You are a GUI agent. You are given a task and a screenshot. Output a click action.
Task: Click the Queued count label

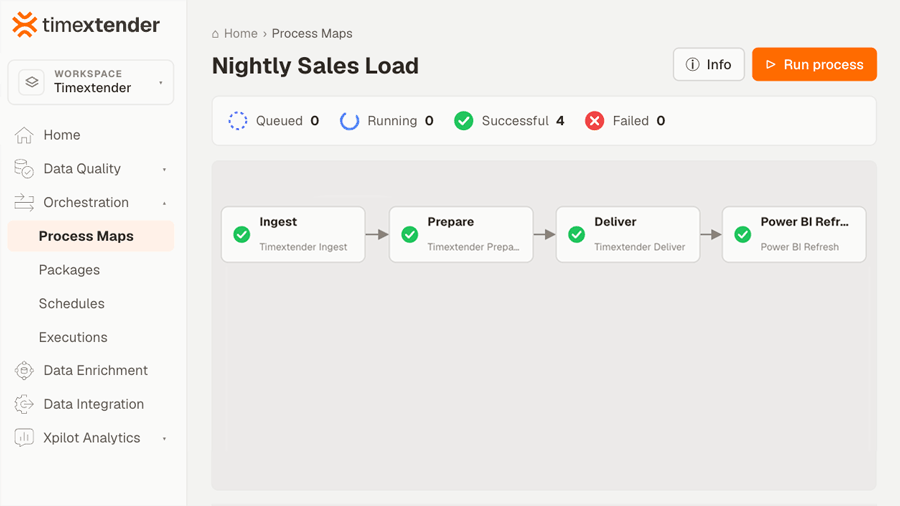pos(287,120)
